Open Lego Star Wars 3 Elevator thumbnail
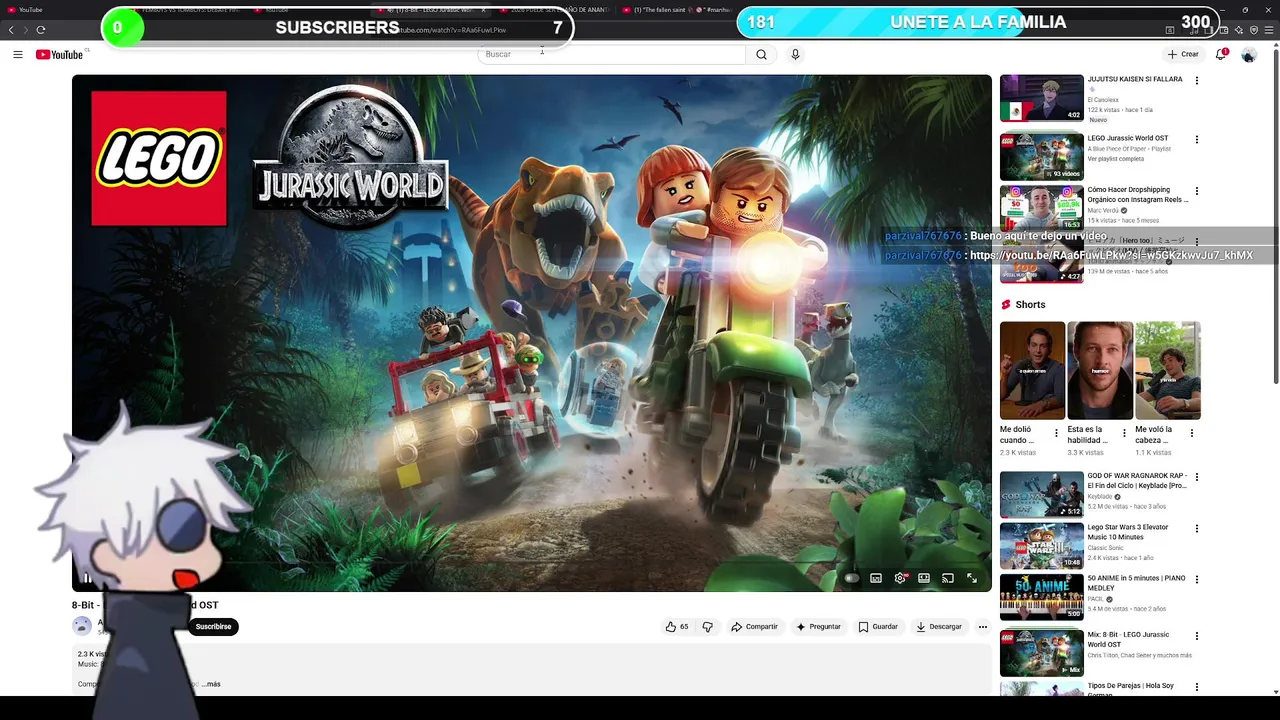 pos(1041,545)
